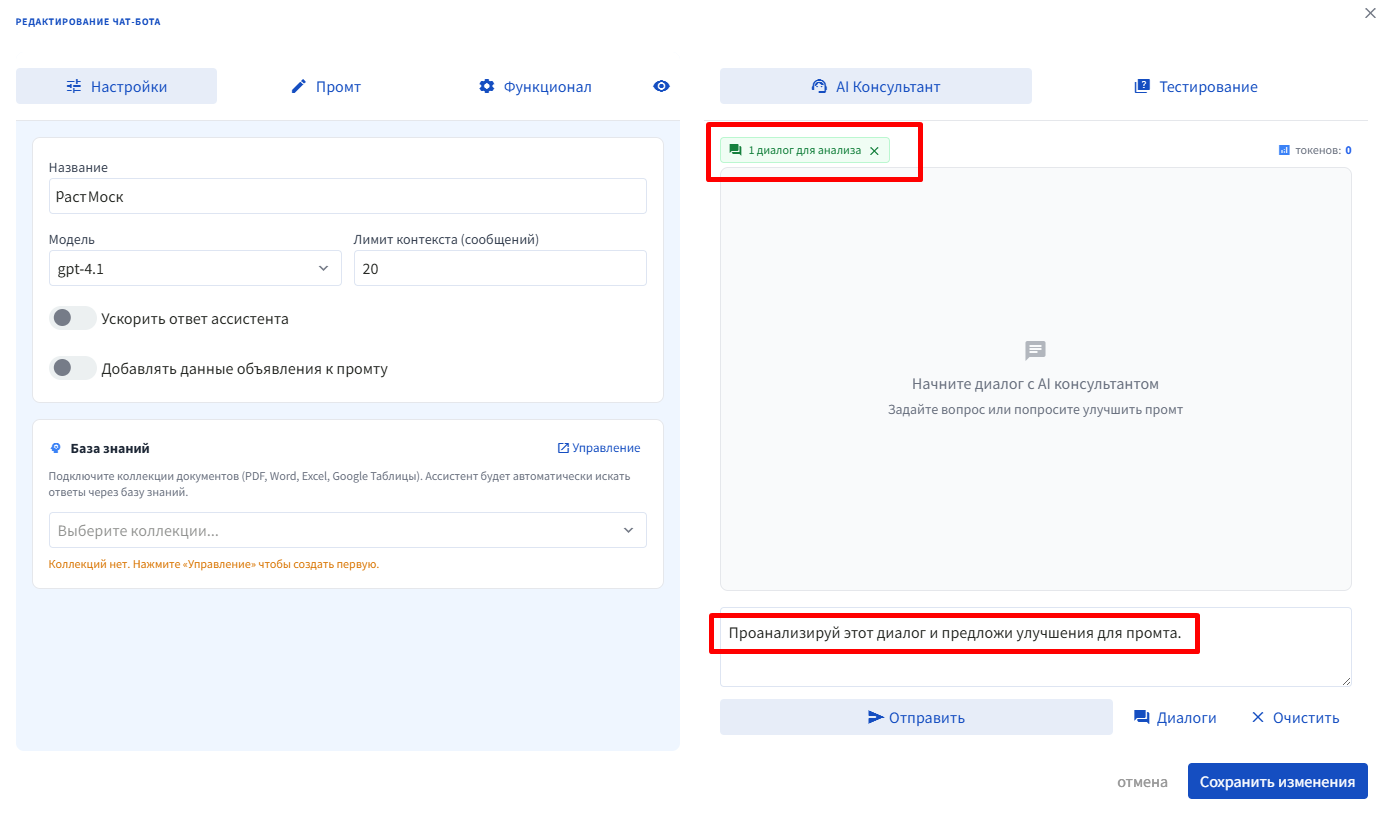Viewport: 1384px width, 815px height.
Task: Click the collections dropdown chevron
Action: tap(628, 530)
